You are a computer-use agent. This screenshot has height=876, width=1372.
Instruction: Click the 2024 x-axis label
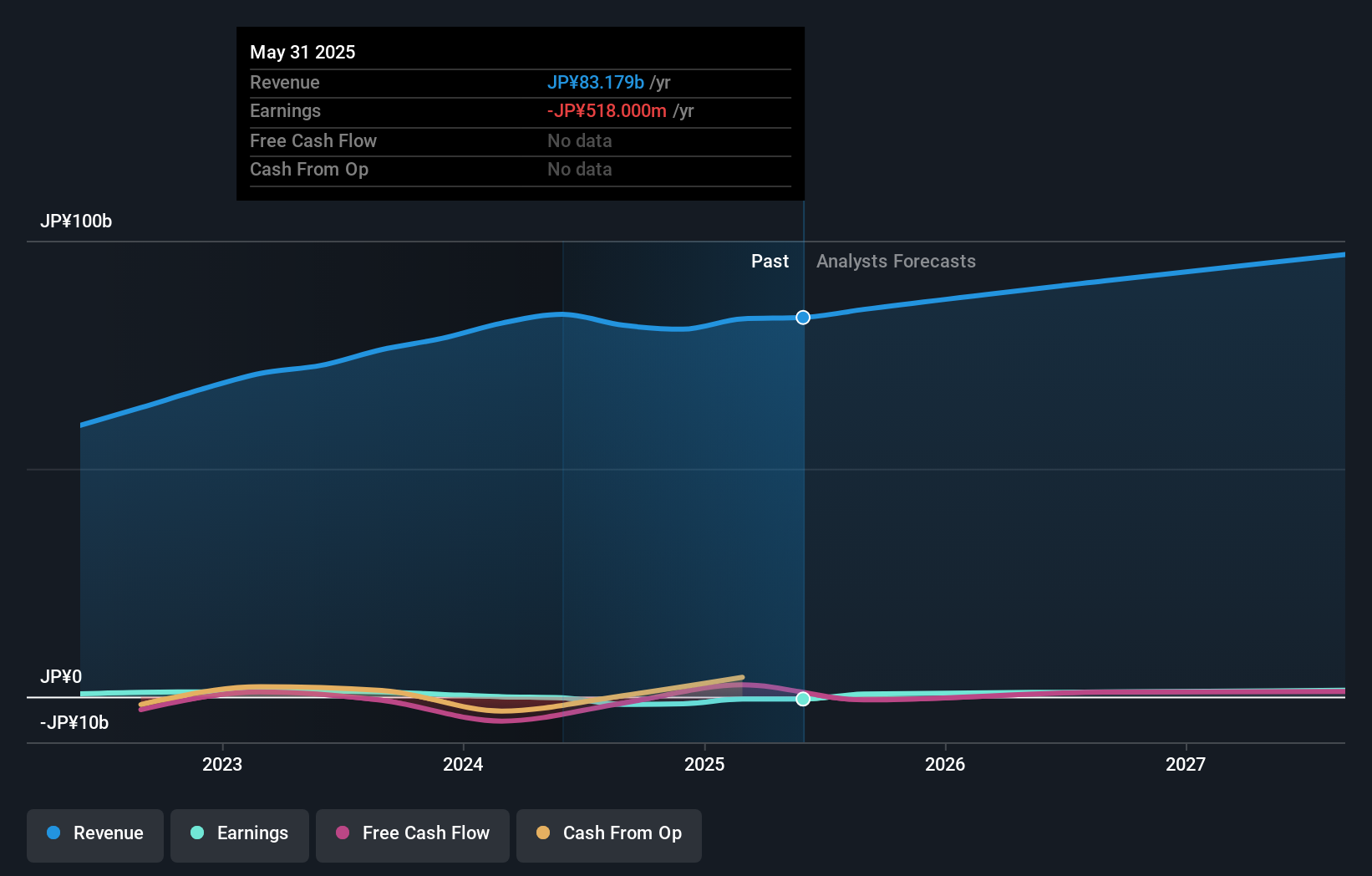463,764
